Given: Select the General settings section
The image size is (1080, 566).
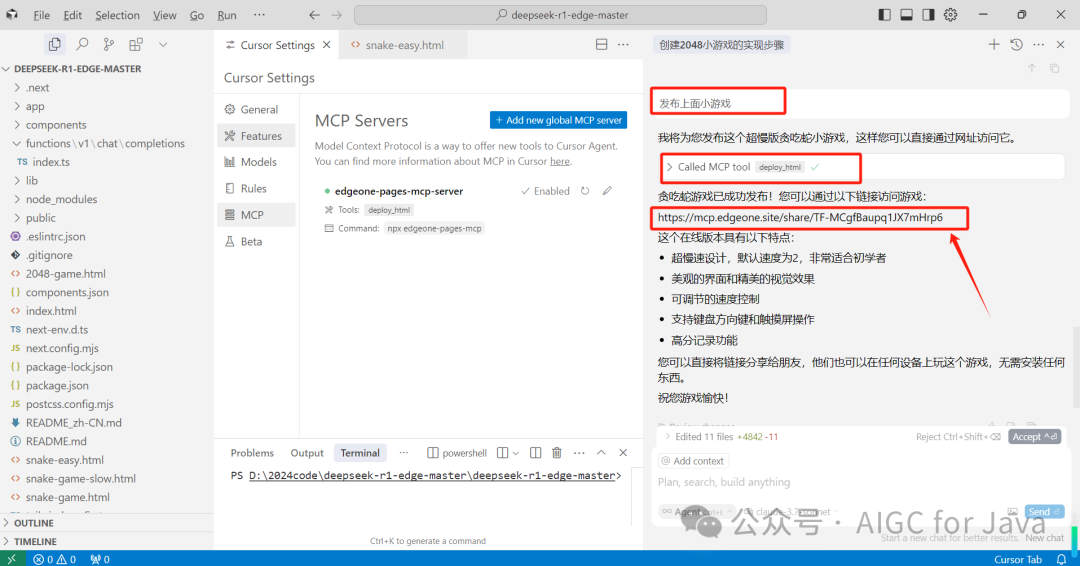Looking at the screenshot, I should click(256, 109).
